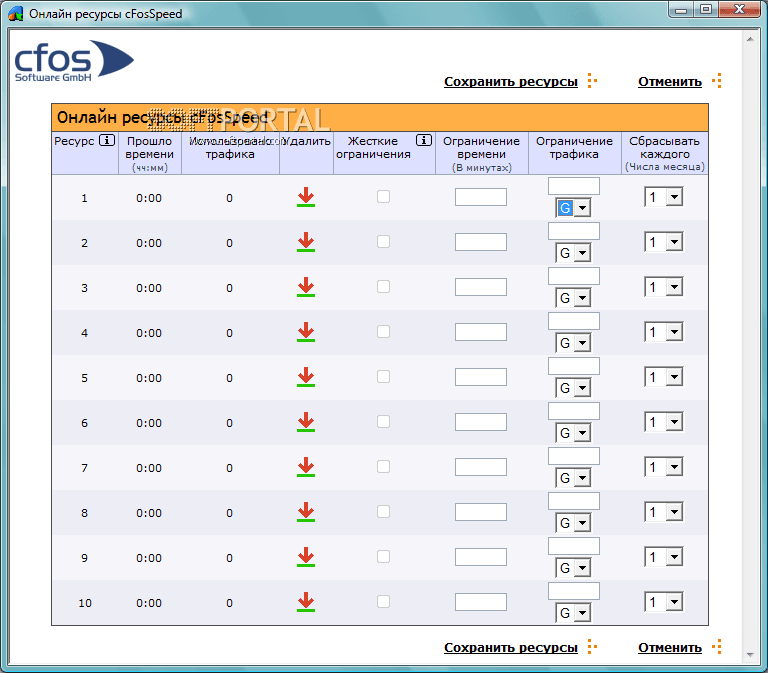This screenshot has height=673, width=768.
Task: Focus traffic limit field for resource 7
Action: (574, 457)
